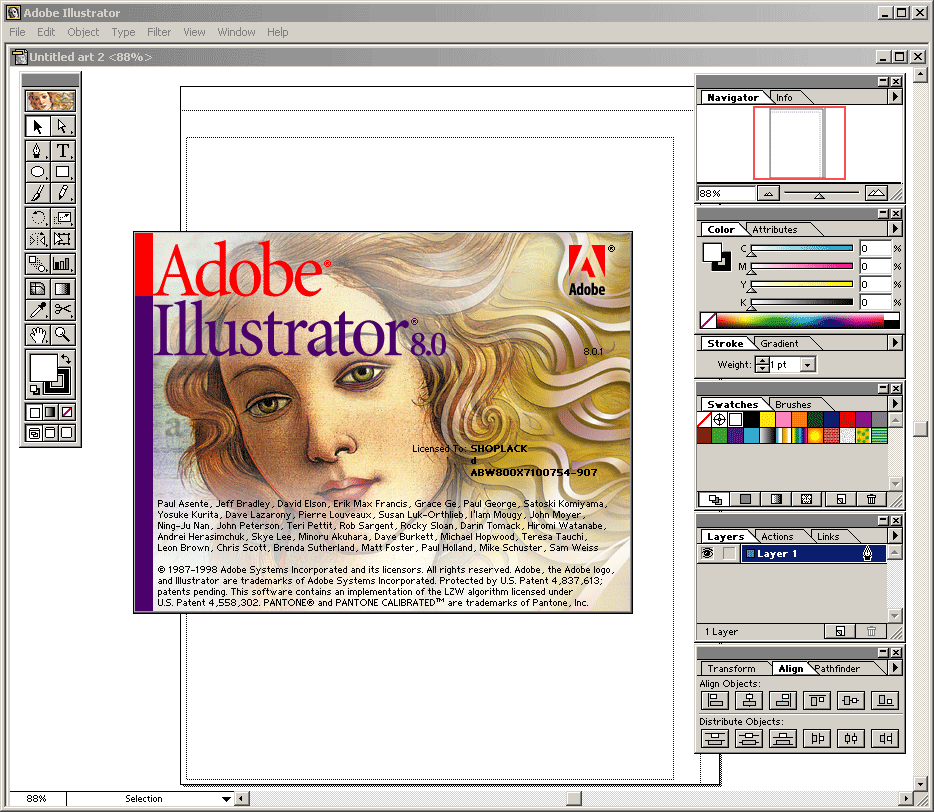The height and width of the screenshot is (812, 934).
Task: Select the Free Transform tool
Action: (63, 239)
